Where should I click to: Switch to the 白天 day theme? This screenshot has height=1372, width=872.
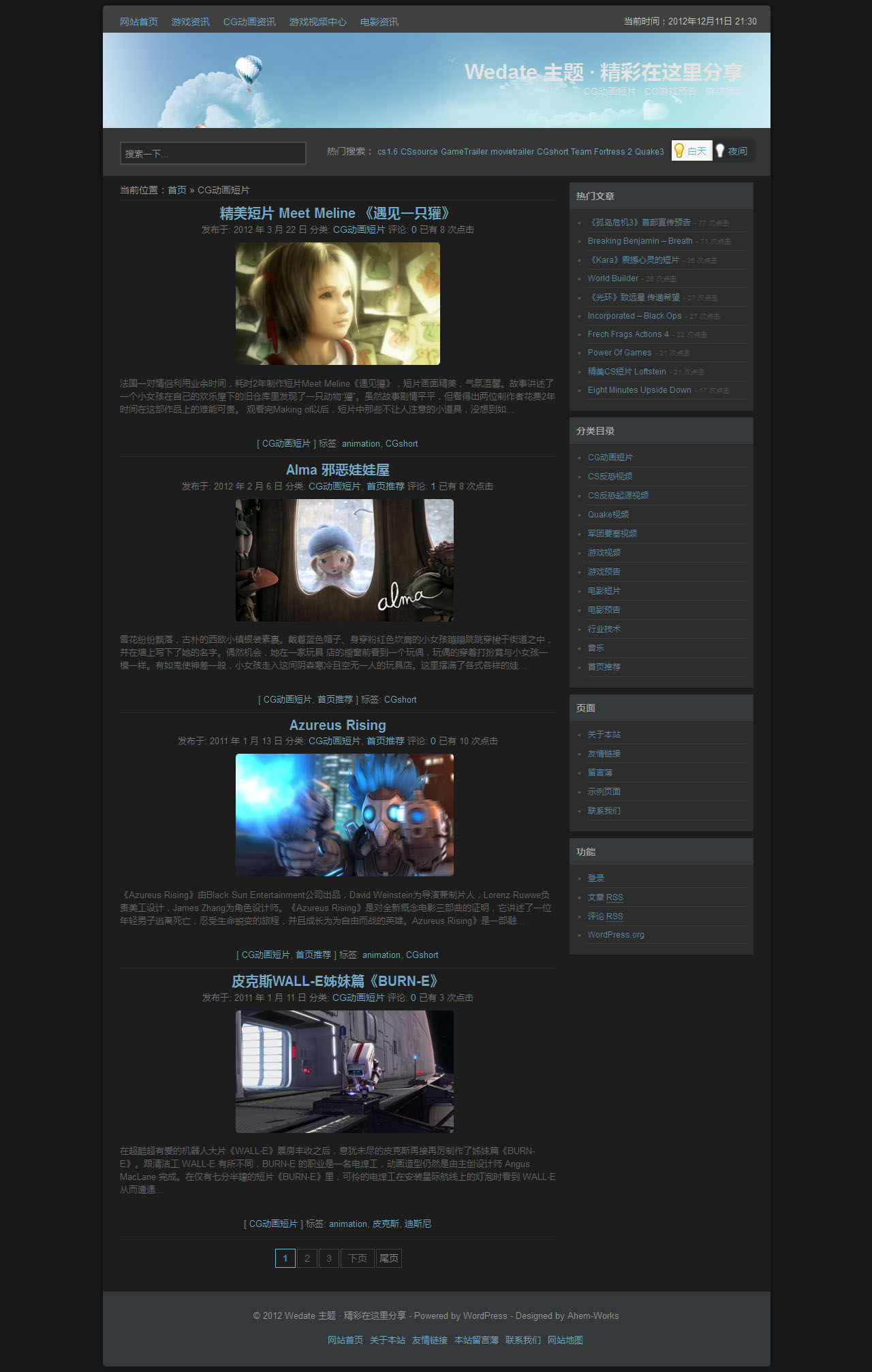(691, 151)
